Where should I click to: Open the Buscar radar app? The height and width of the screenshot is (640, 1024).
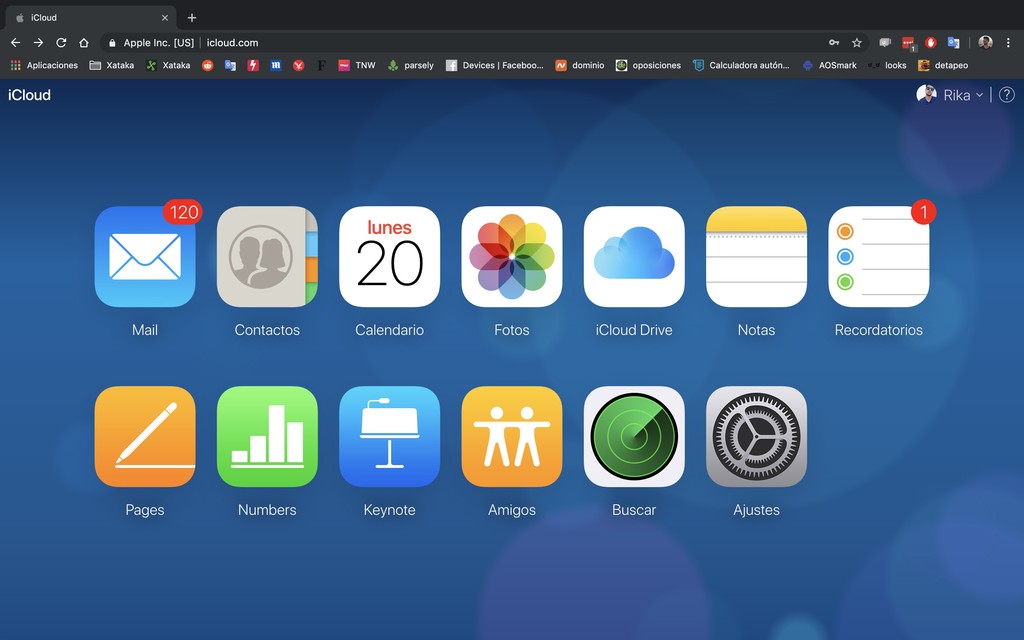634,437
